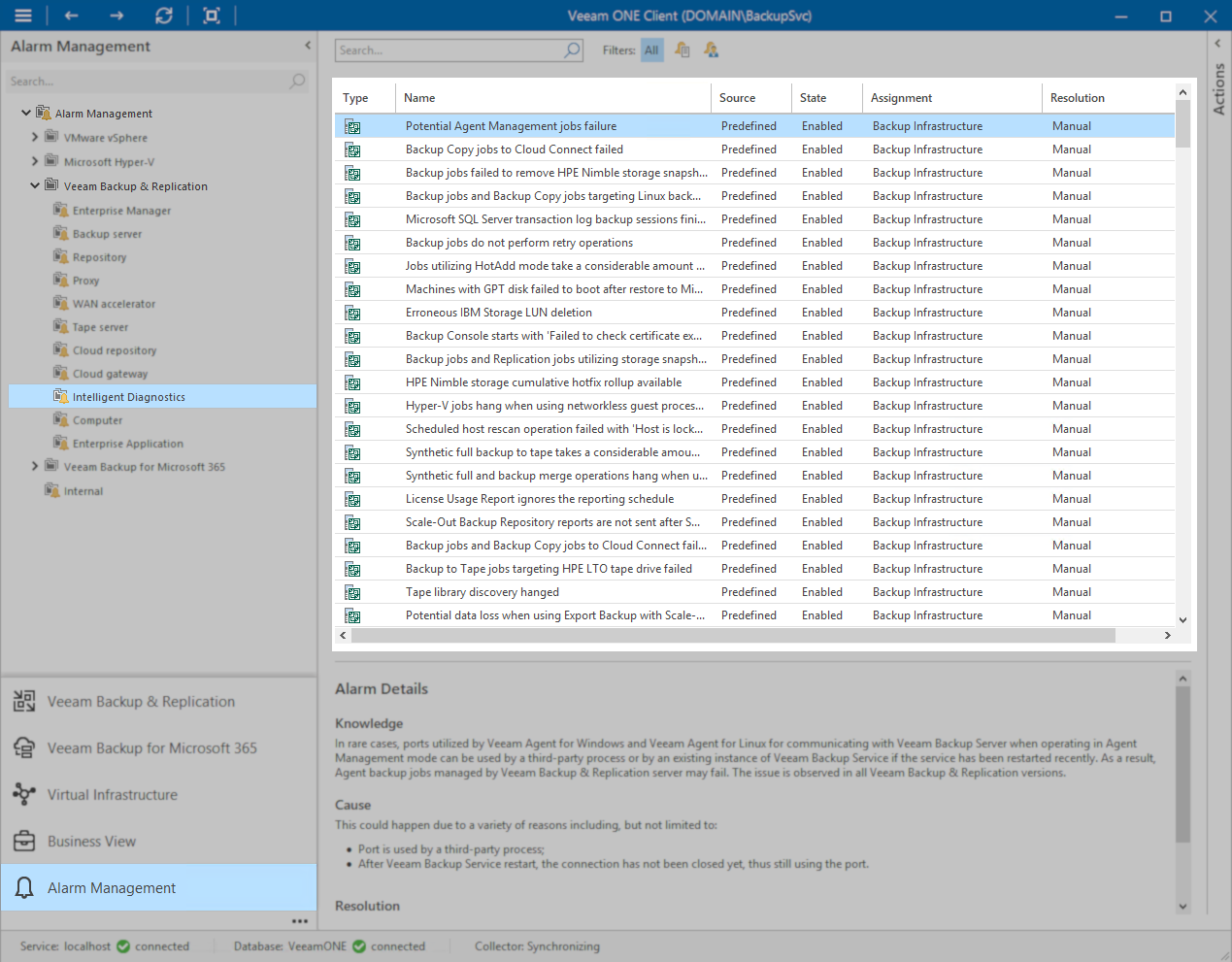Screen dimensions: 1232x962
Task: Click database connected status icon
Action: pos(359,945)
